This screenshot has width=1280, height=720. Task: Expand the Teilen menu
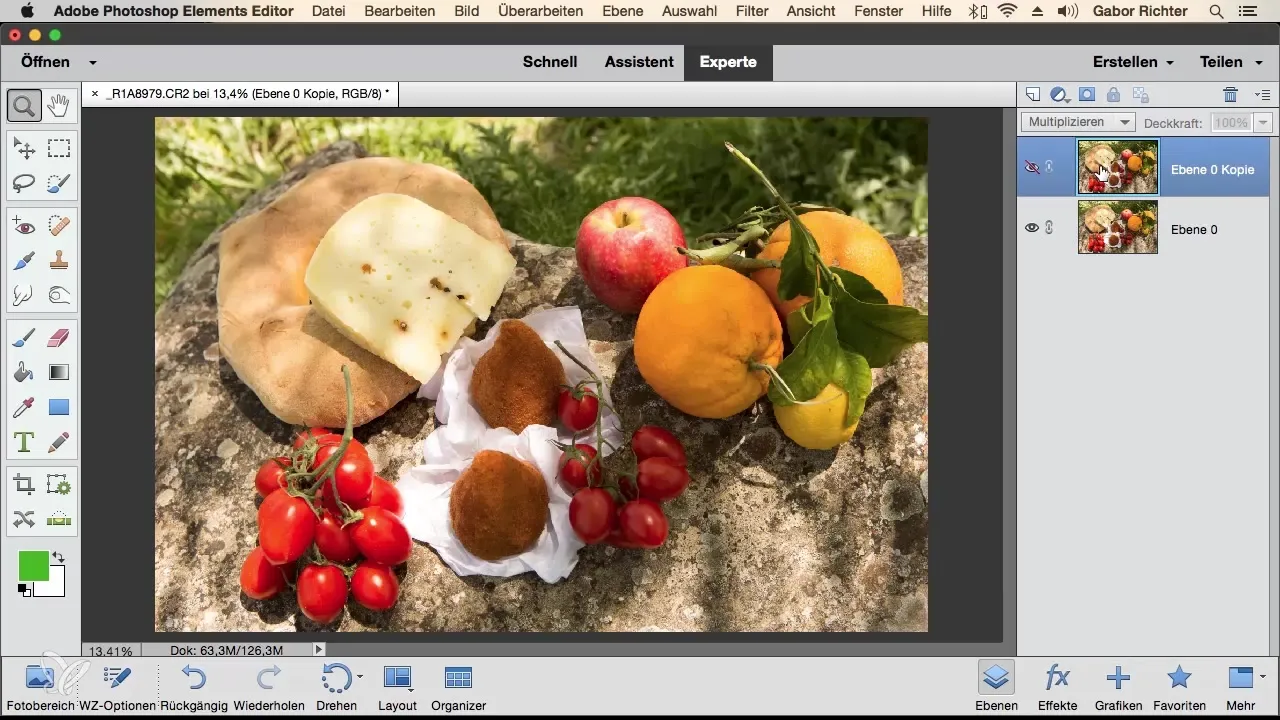tap(1229, 62)
